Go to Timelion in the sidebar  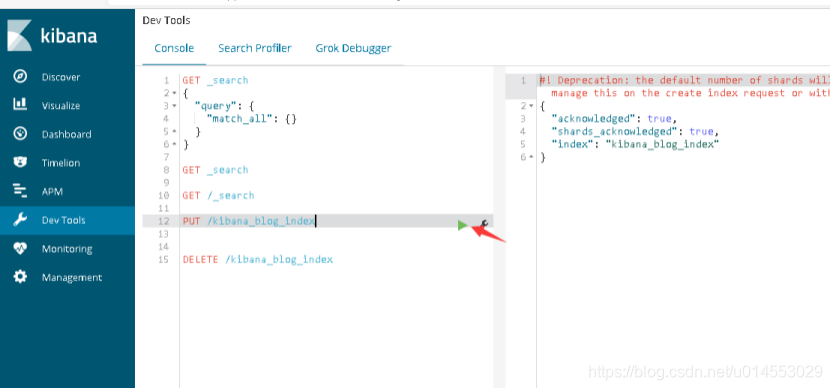point(61,163)
